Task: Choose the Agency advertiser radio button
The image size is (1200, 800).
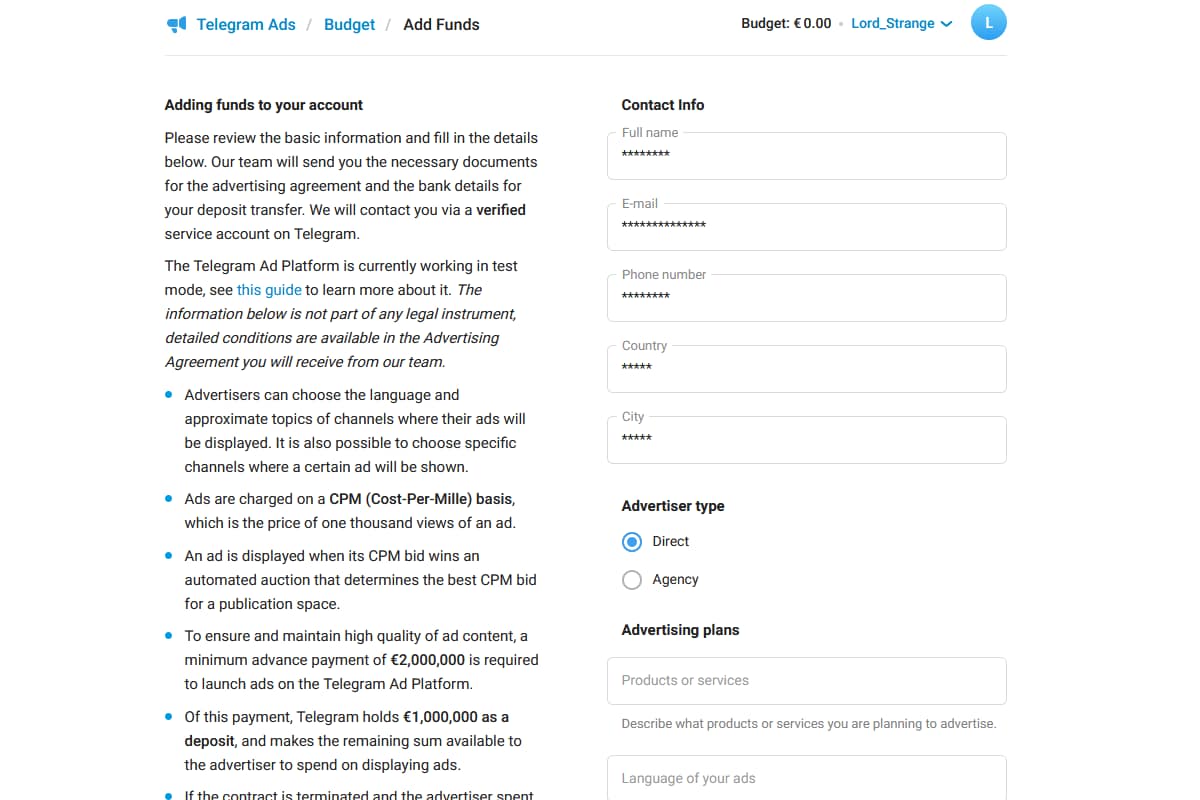Action: (632, 580)
